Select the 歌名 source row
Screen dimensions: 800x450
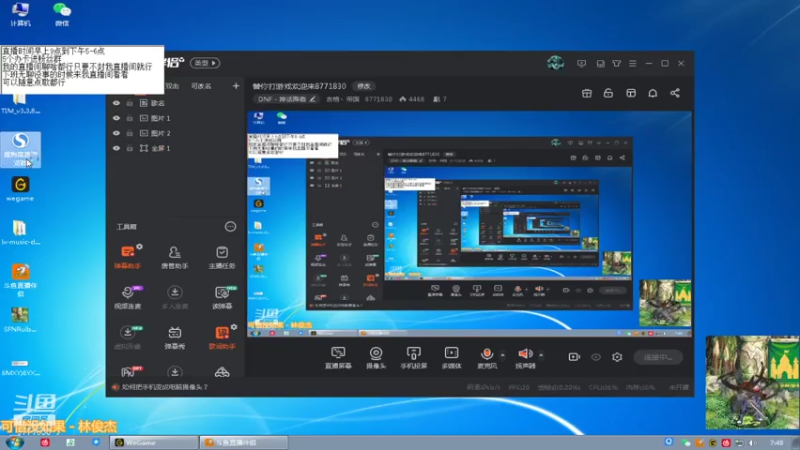pyautogui.click(x=176, y=103)
